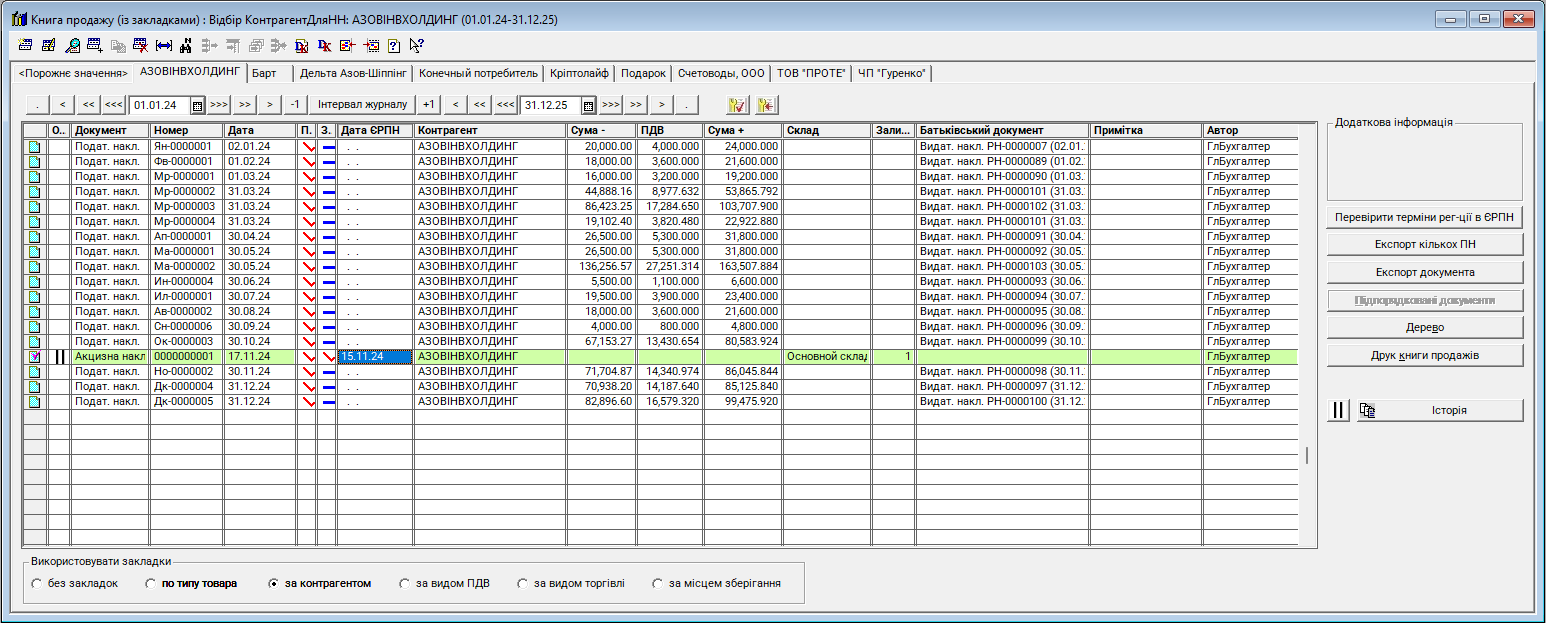Select 'за місцем зберігання' radio button
1546x623 pixels.
[x=658, y=583]
